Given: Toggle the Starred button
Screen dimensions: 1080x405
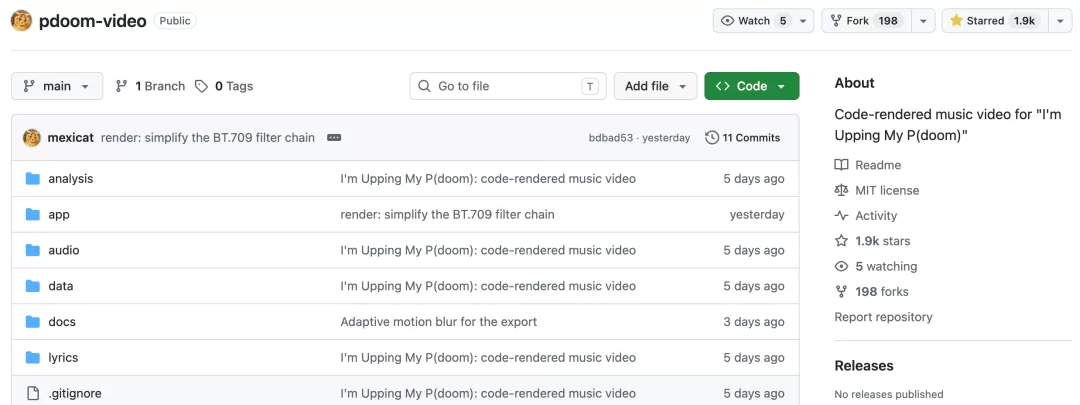Looking at the screenshot, I should (x=995, y=21).
